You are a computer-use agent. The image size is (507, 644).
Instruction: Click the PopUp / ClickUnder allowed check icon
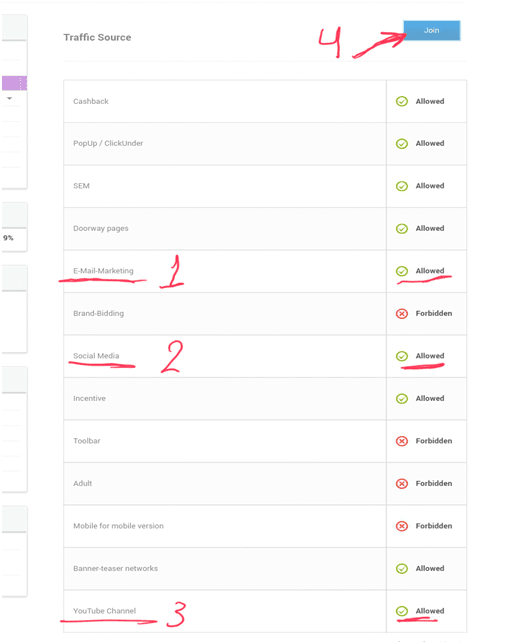click(402, 144)
